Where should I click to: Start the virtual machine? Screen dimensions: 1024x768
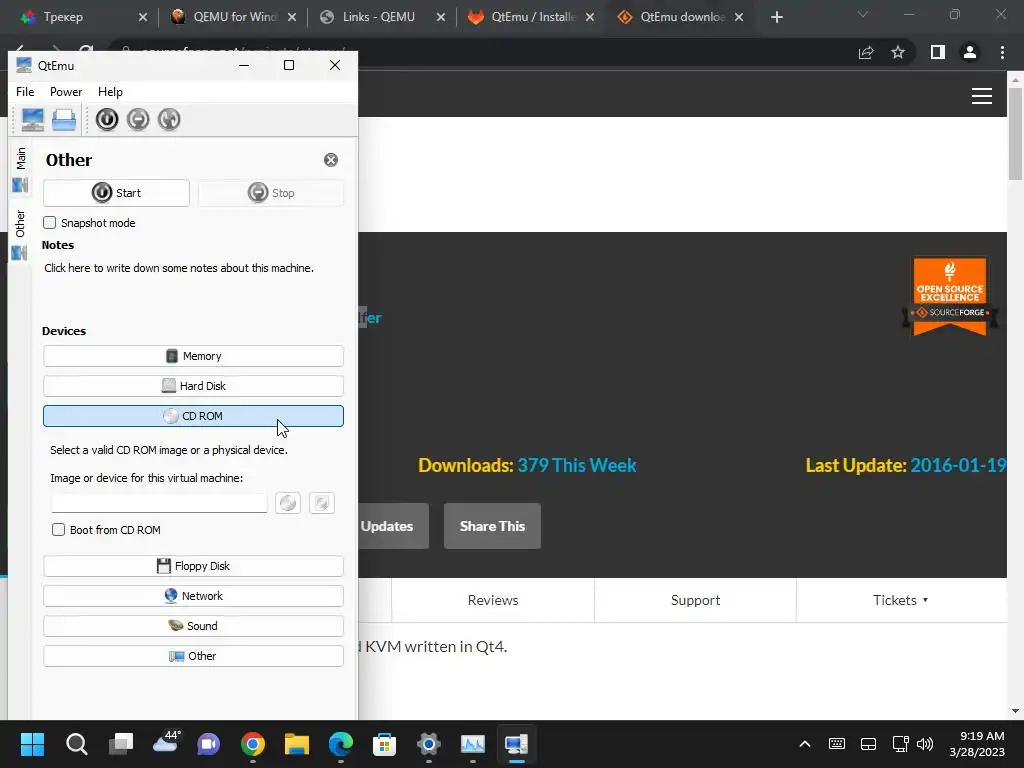tap(116, 193)
